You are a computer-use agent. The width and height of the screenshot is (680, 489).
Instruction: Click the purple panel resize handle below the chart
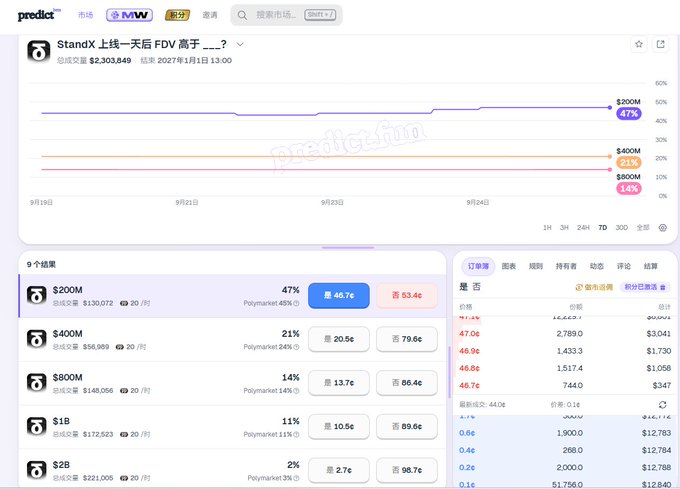[348, 248]
